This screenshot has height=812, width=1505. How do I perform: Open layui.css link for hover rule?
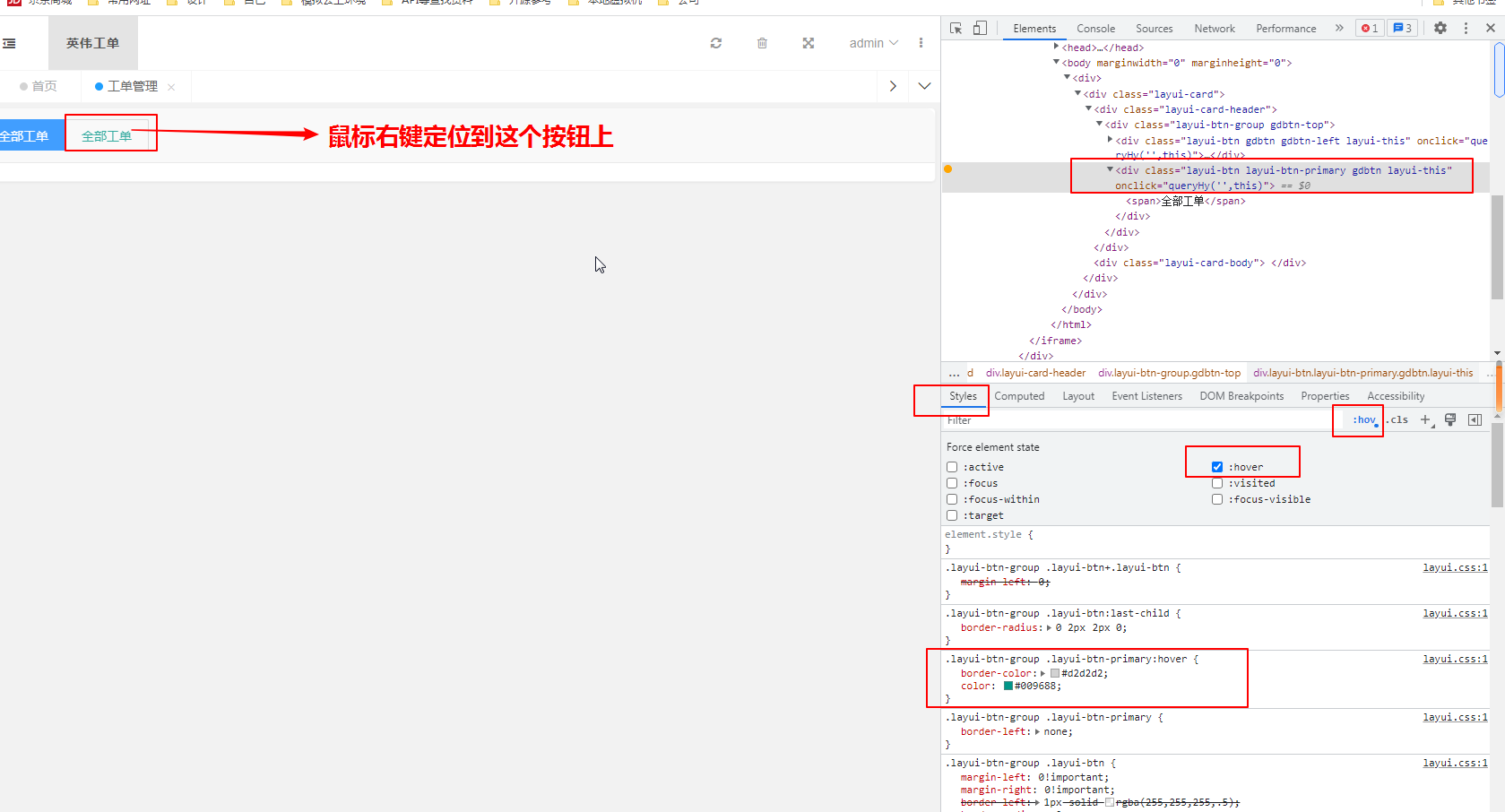tap(1455, 659)
